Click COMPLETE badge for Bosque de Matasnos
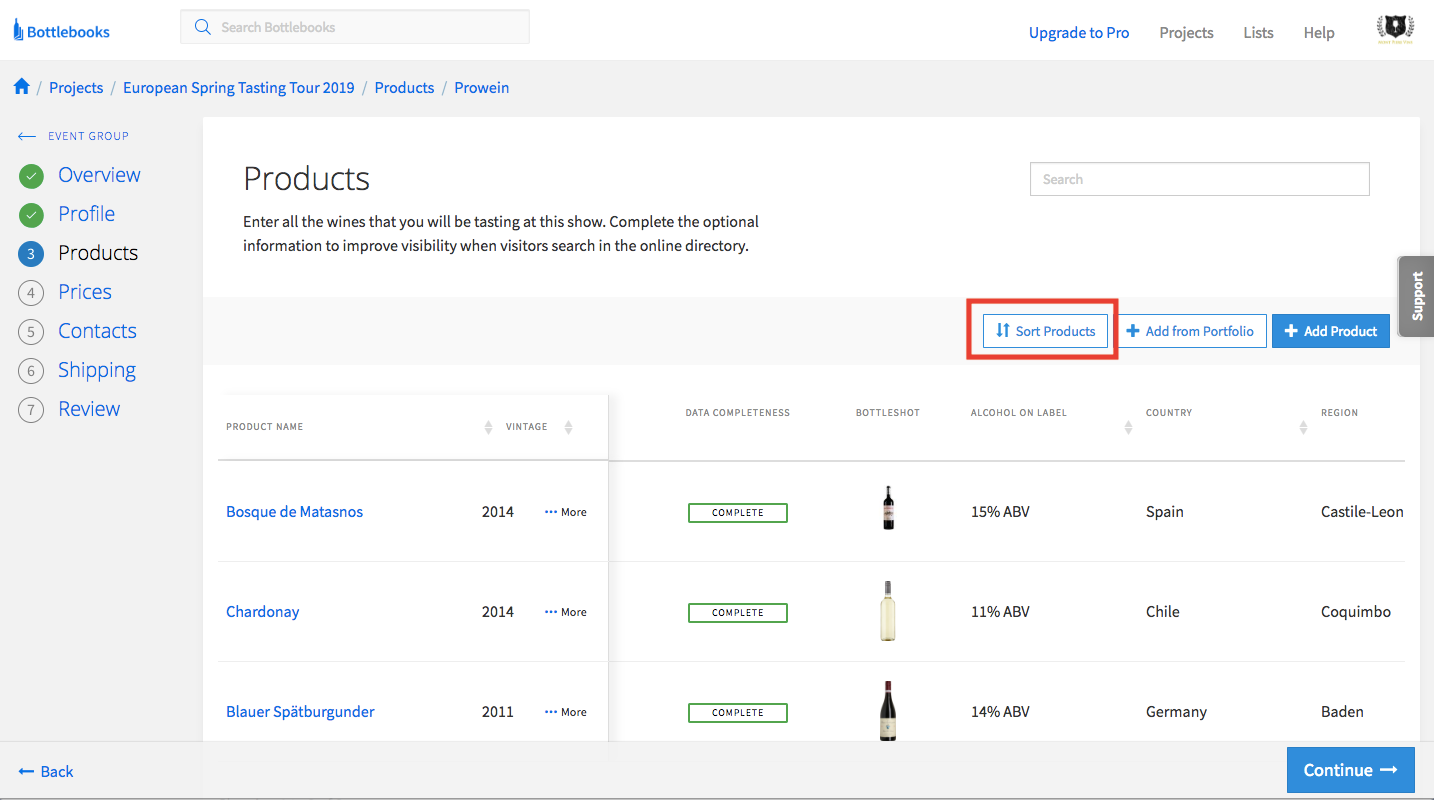Screen dimensions: 1434x800 click(738, 513)
